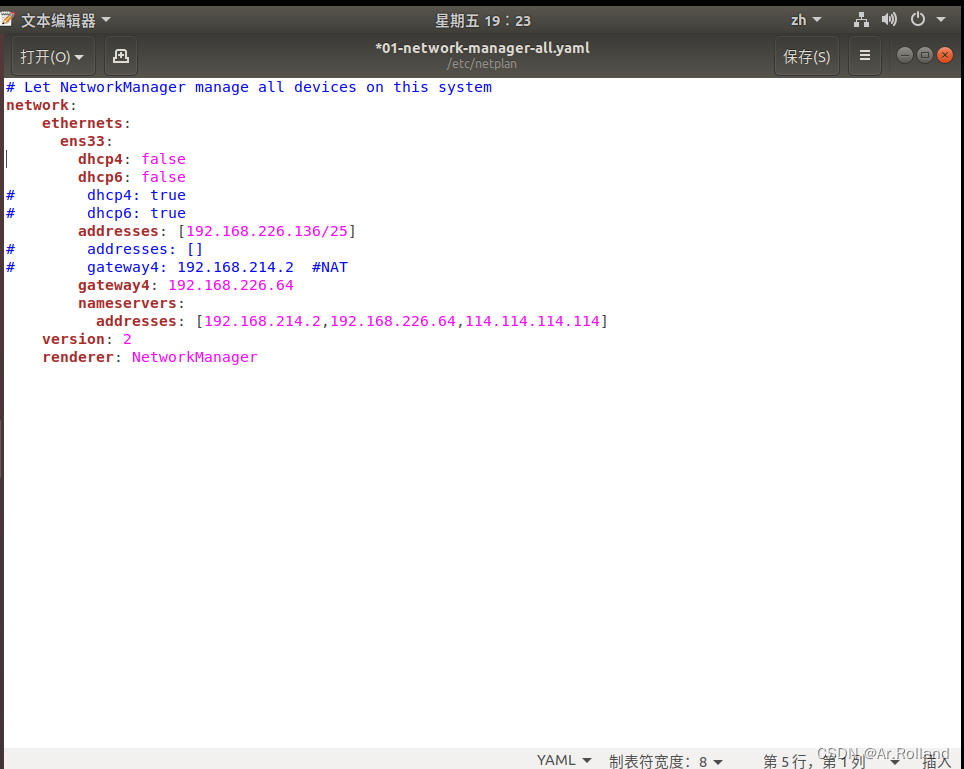Click dhcp4: false value to edit it

click(x=163, y=158)
